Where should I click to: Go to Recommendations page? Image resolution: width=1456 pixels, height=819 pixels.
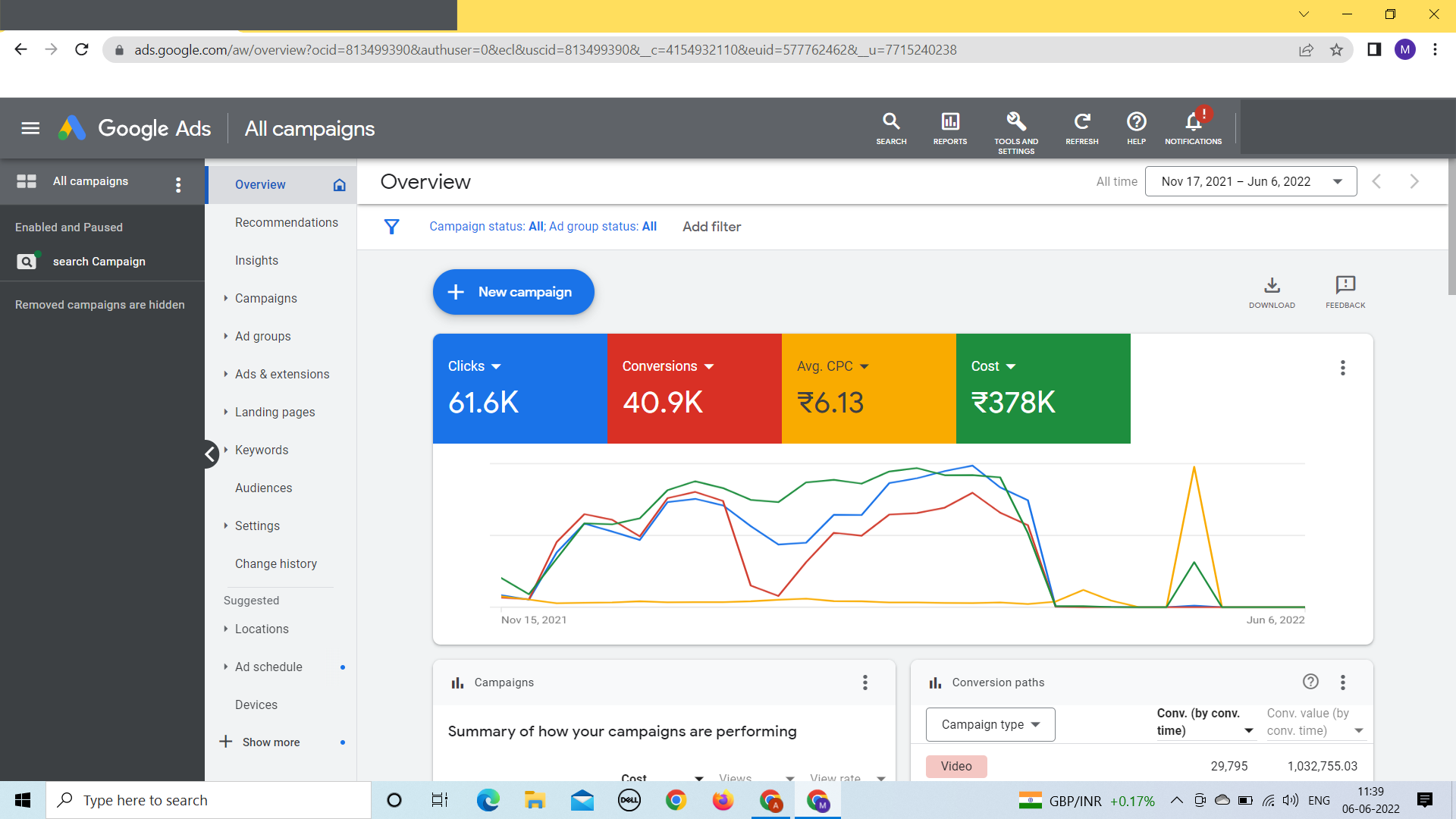coord(286,222)
